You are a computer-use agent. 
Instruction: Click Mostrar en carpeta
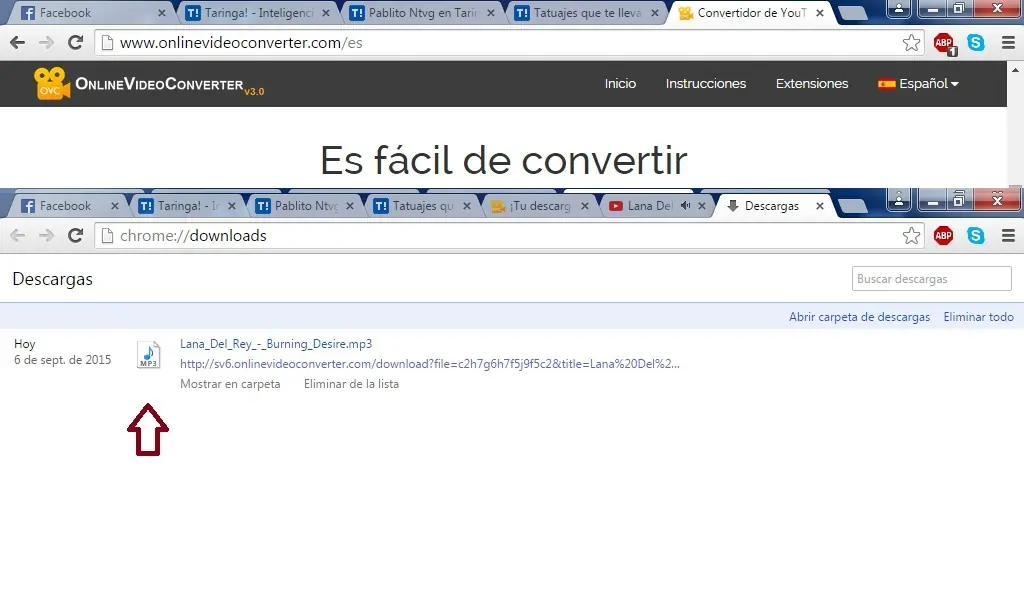(230, 384)
